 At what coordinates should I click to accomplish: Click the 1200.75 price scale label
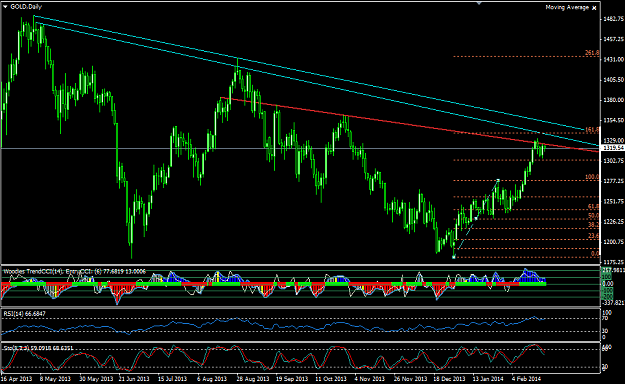614,242
